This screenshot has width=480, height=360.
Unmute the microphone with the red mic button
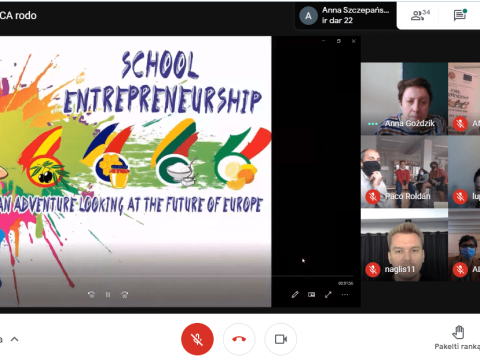[197, 339]
